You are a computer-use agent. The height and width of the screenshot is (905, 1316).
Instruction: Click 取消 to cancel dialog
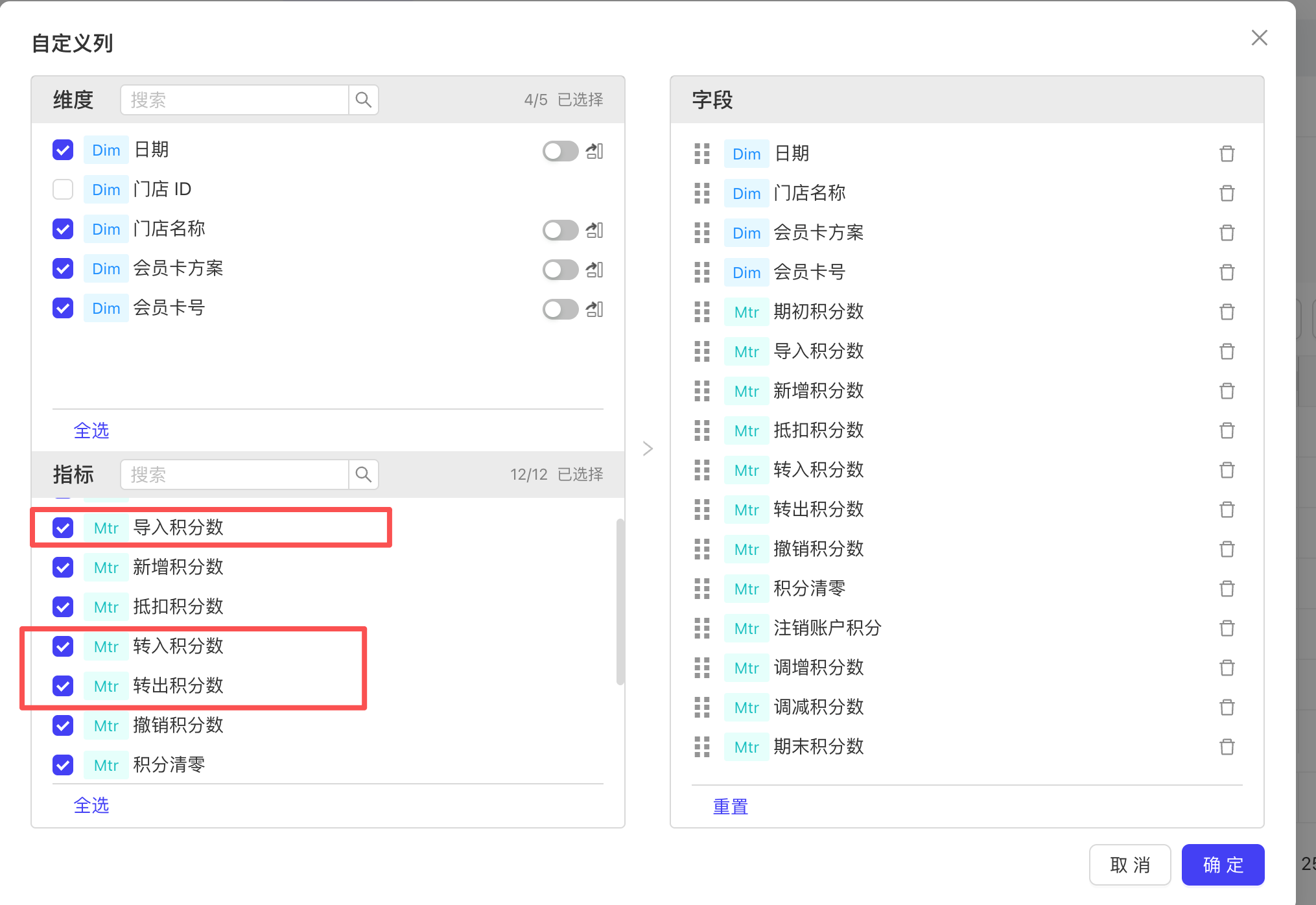pos(1129,865)
